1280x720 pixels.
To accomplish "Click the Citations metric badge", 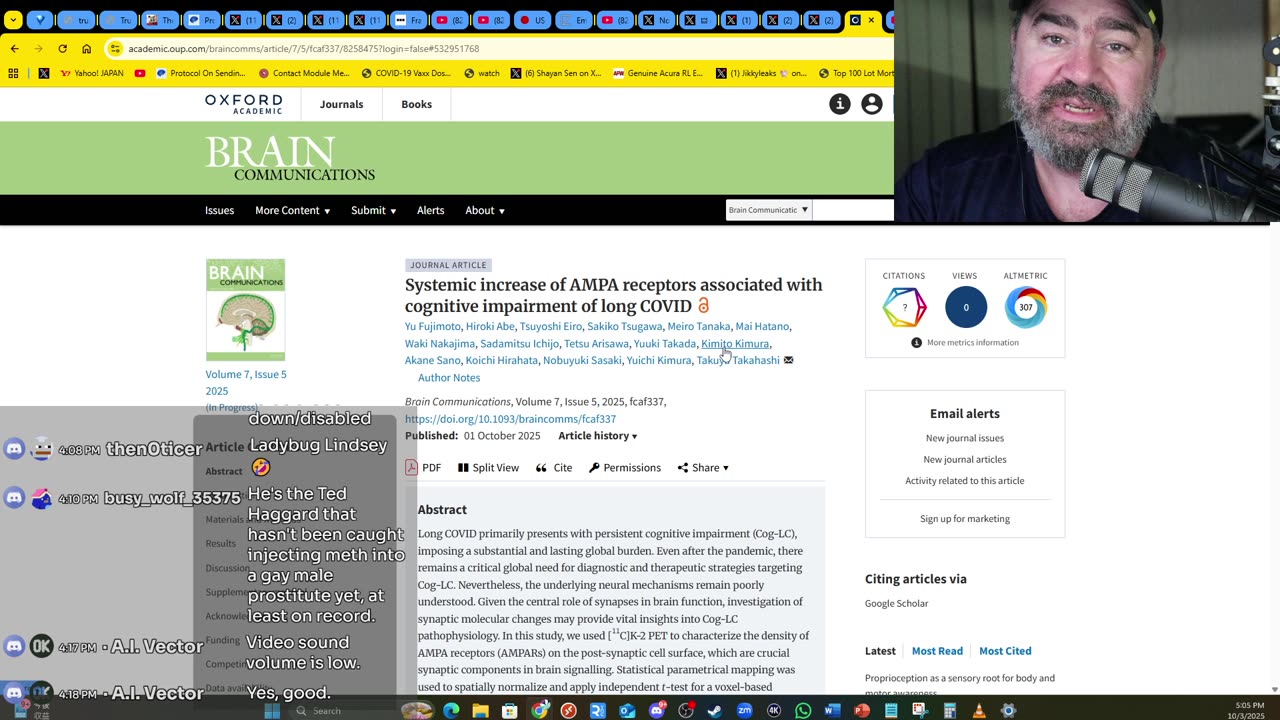I will pos(904,307).
